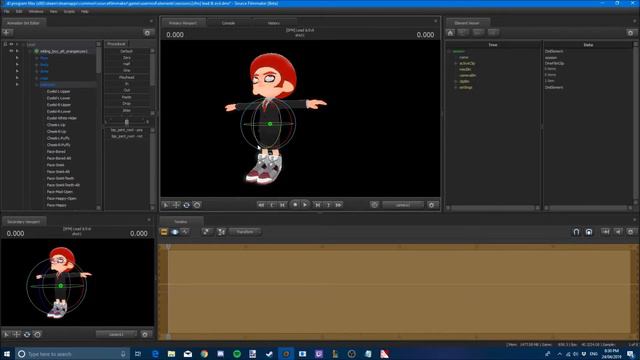
Task: Open the camera1 dropdown in Secondary Viewport
Action: point(116,334)
